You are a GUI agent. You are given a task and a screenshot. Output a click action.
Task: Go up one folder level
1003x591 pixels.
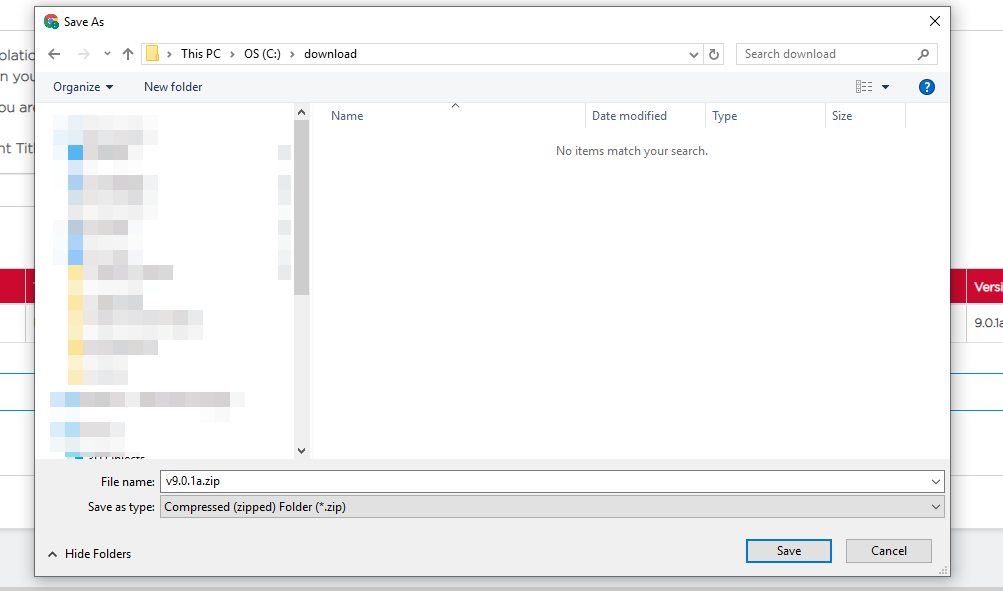(126, 53)
